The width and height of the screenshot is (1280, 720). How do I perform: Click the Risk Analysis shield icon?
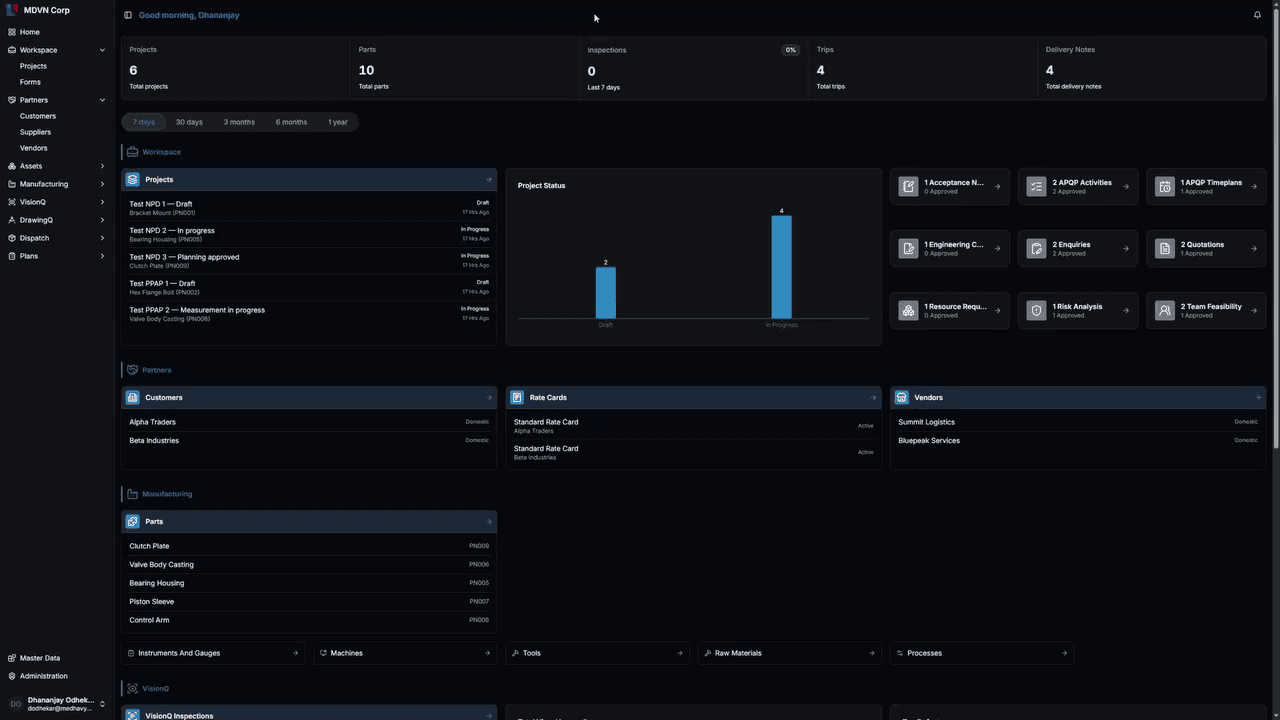(x=1036, y=311)
